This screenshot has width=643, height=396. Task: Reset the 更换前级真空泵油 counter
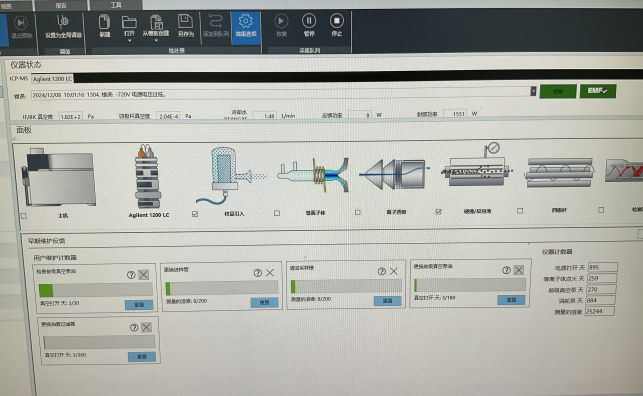tap(511, 300)
